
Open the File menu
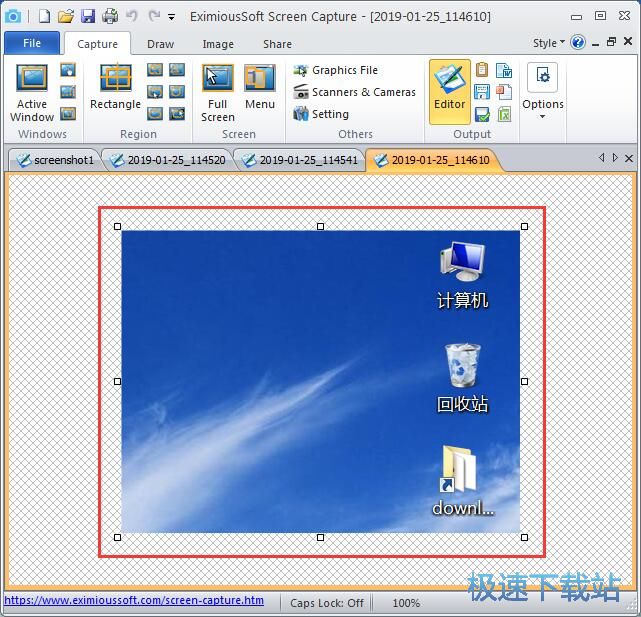coord(32,43)
